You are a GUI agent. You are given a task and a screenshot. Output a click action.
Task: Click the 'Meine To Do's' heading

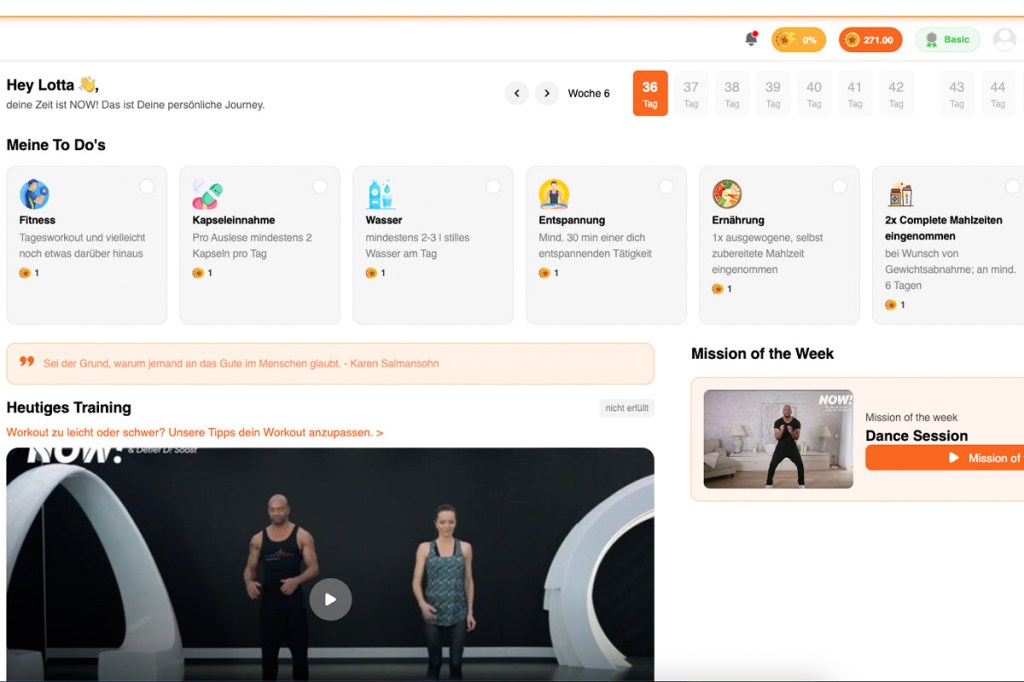[56, 145]
